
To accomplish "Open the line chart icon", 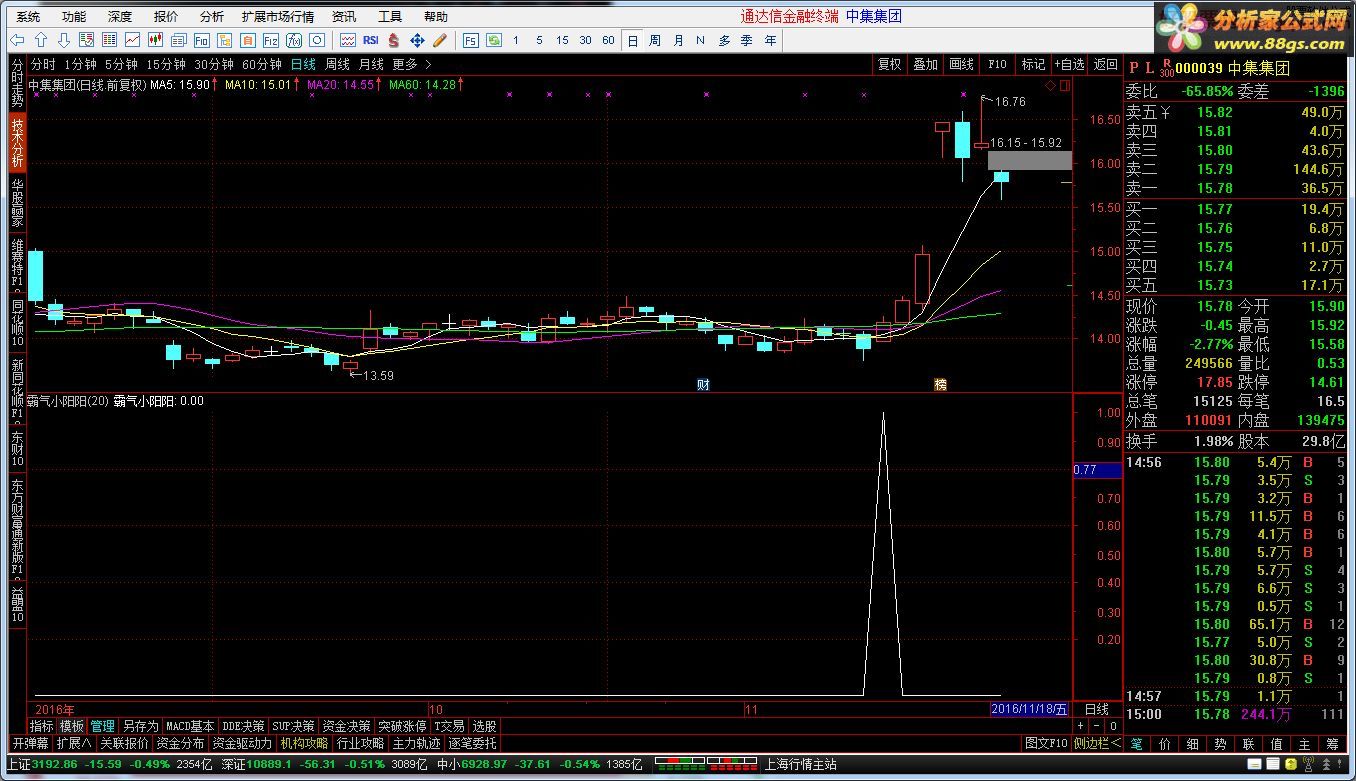I will coord(132,40).
